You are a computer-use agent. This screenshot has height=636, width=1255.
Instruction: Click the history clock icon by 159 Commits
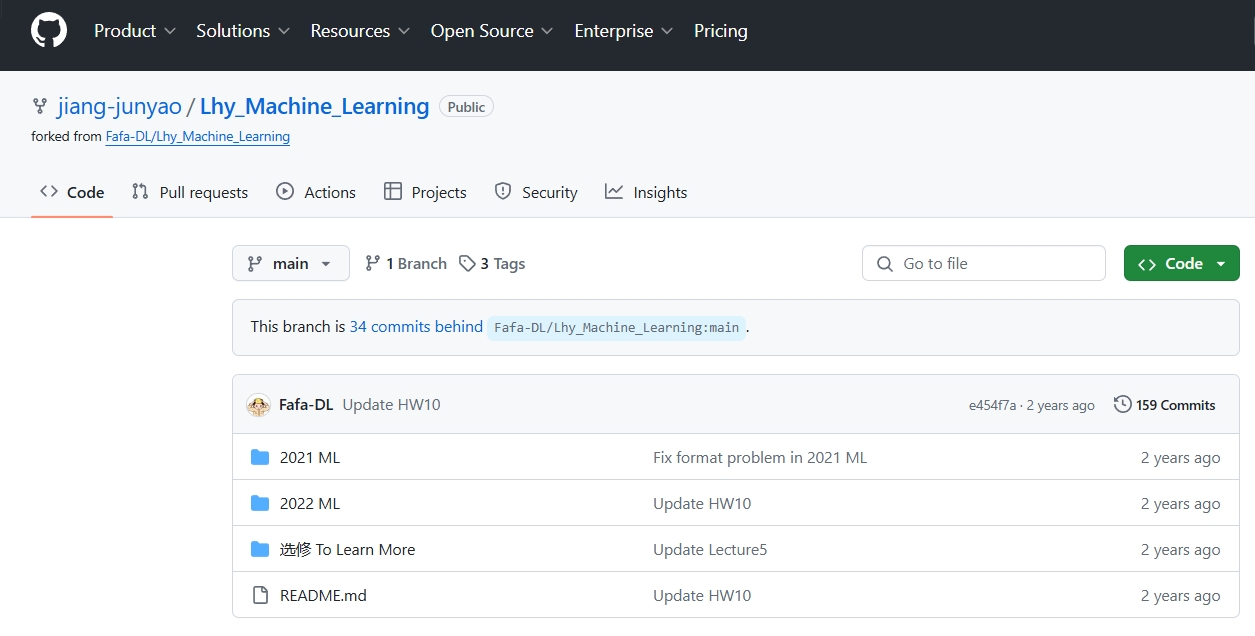point(1123,405)
